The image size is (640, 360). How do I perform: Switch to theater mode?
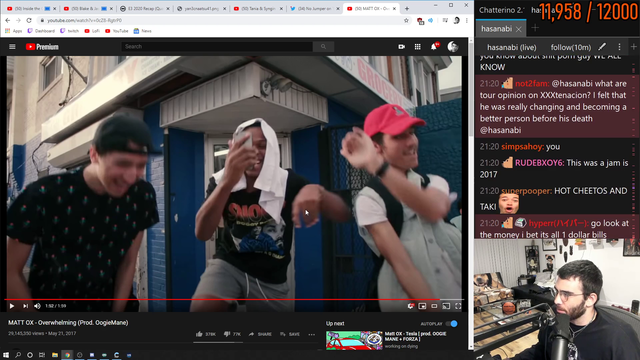pyautogui.click(x=434, y=306)
